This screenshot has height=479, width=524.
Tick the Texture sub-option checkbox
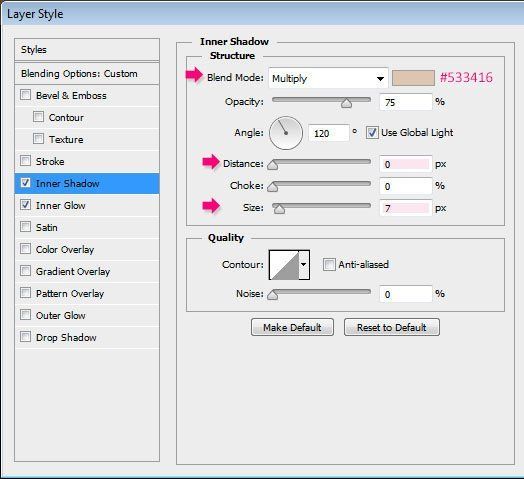click(x=38, y=139)
